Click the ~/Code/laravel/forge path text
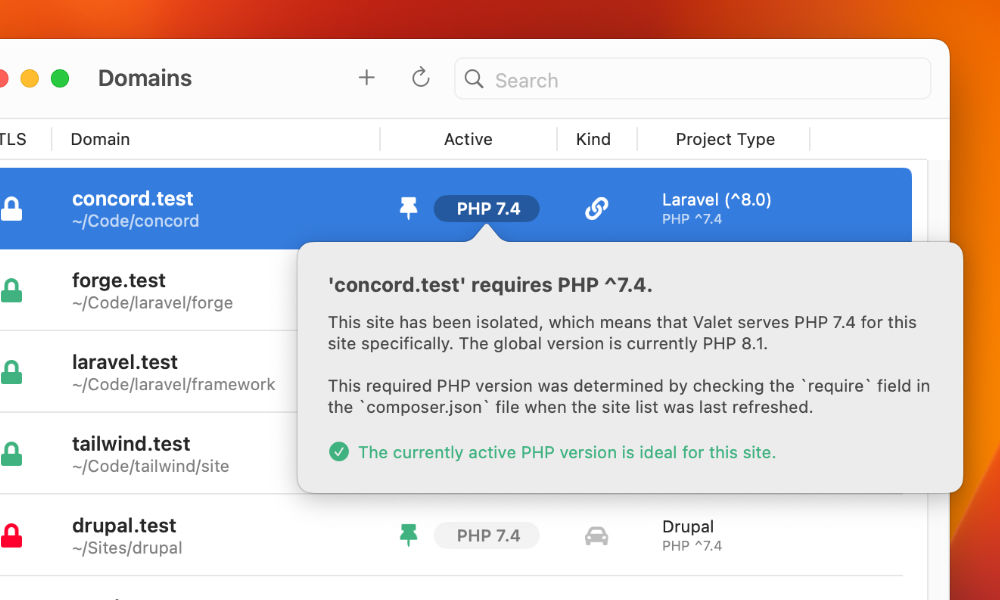 152,302
